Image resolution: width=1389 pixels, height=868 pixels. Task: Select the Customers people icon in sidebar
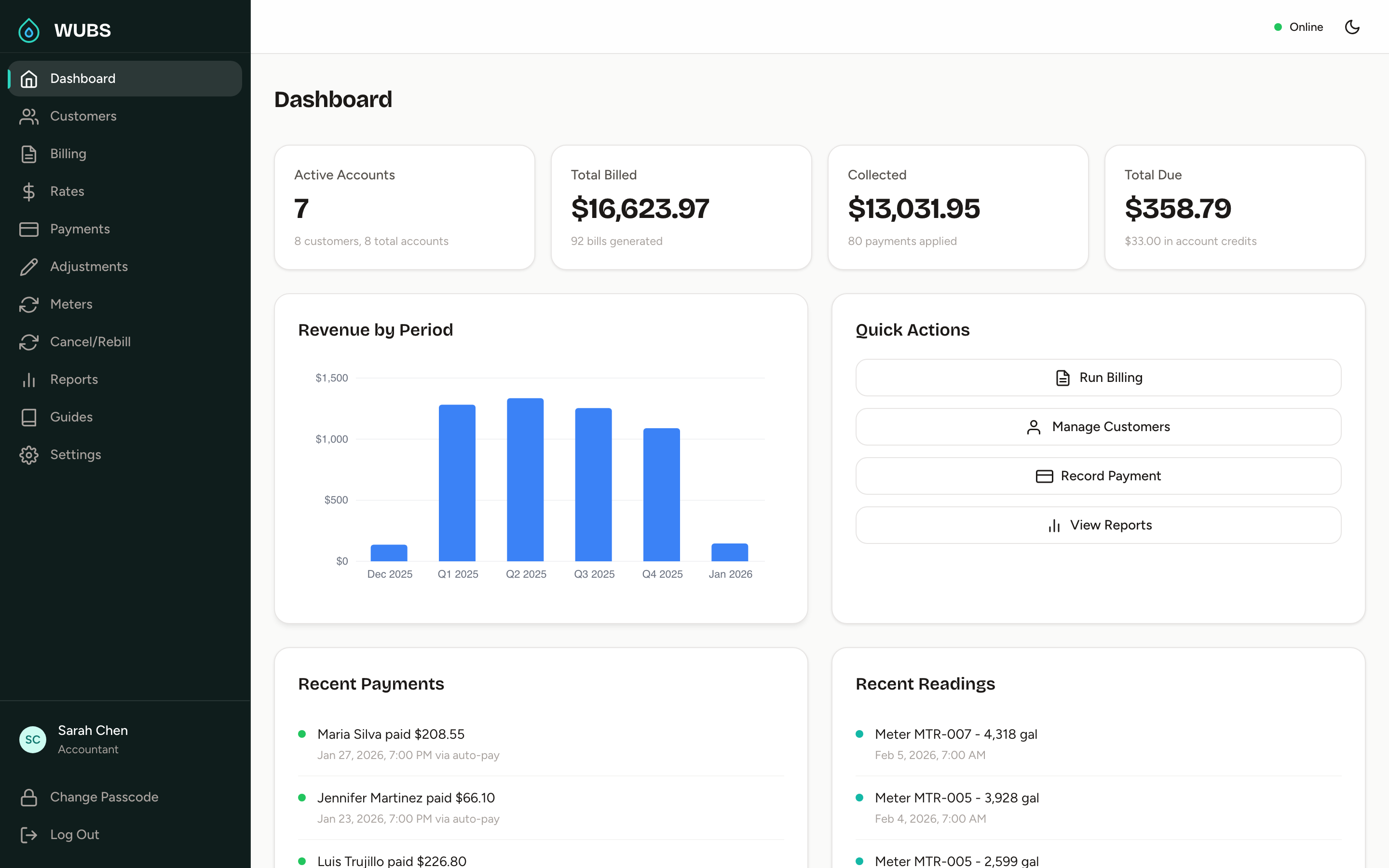29,116
